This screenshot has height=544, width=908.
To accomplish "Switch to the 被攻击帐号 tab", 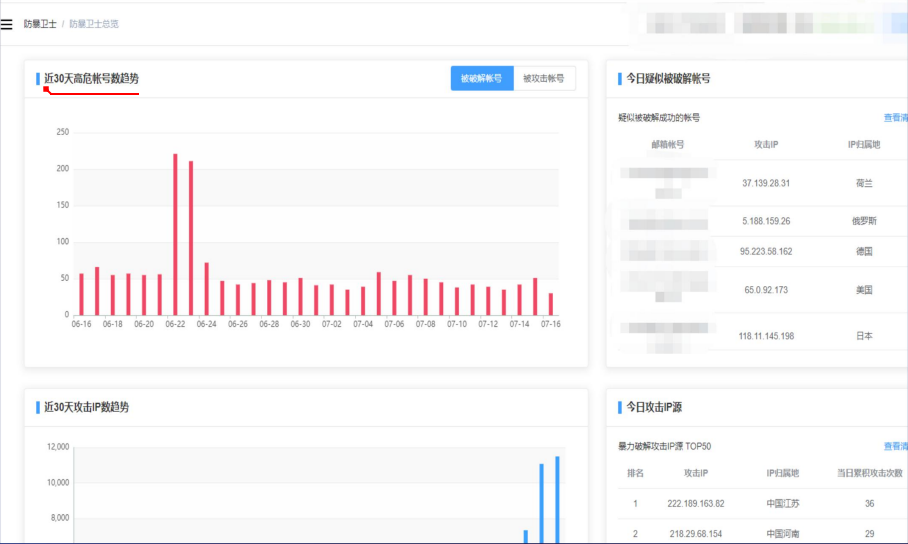I will 544,79.
